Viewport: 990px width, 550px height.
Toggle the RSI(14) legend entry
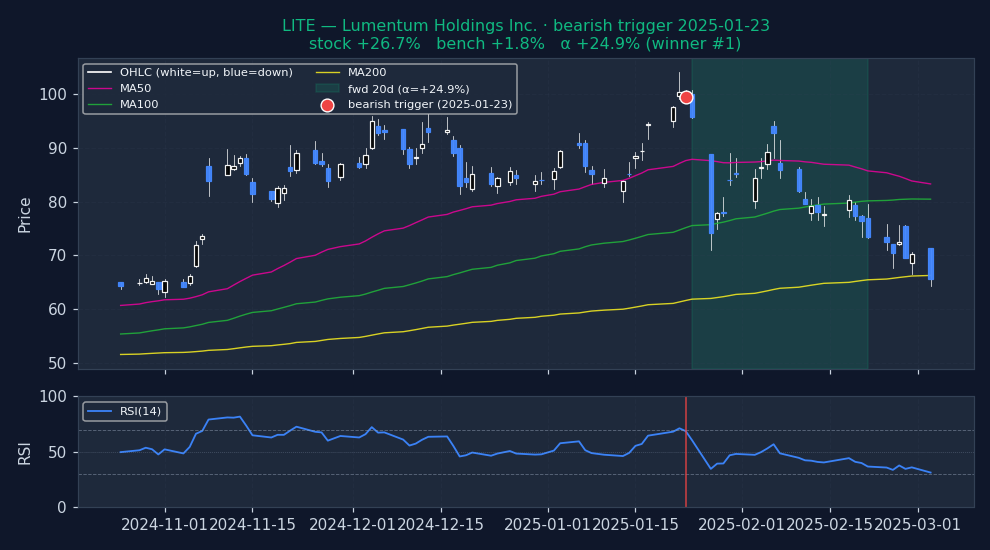coord(140,411)
